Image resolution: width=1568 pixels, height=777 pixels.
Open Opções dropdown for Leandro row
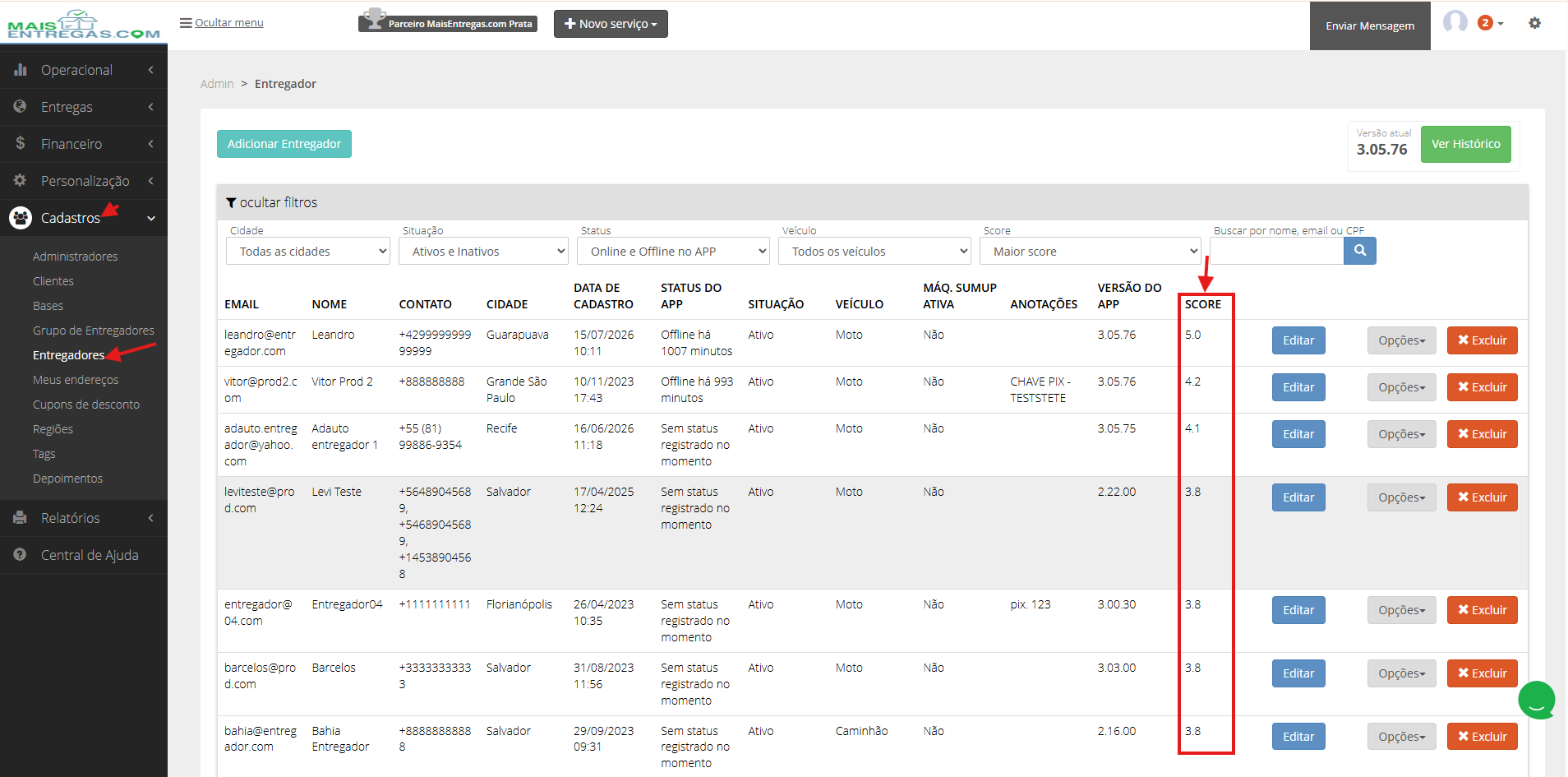click(1401, 340)
